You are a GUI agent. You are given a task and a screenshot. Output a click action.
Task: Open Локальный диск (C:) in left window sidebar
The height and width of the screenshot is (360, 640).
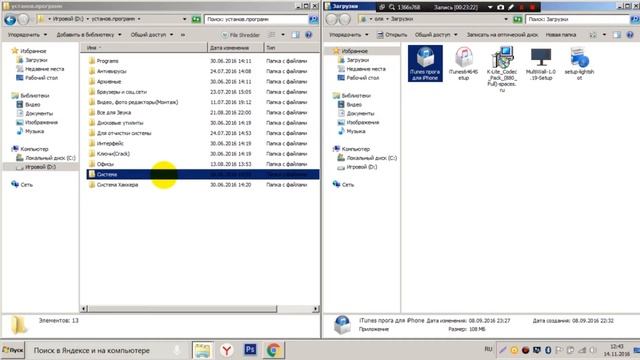coord(50,158)
